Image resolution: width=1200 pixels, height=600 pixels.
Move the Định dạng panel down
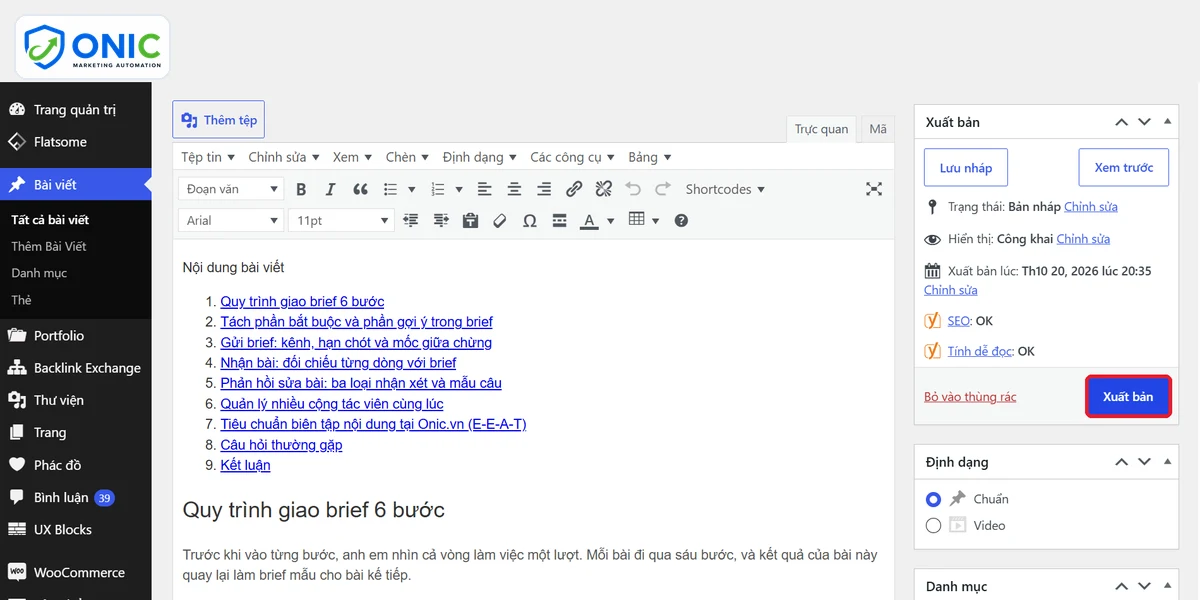point(1145,462)
